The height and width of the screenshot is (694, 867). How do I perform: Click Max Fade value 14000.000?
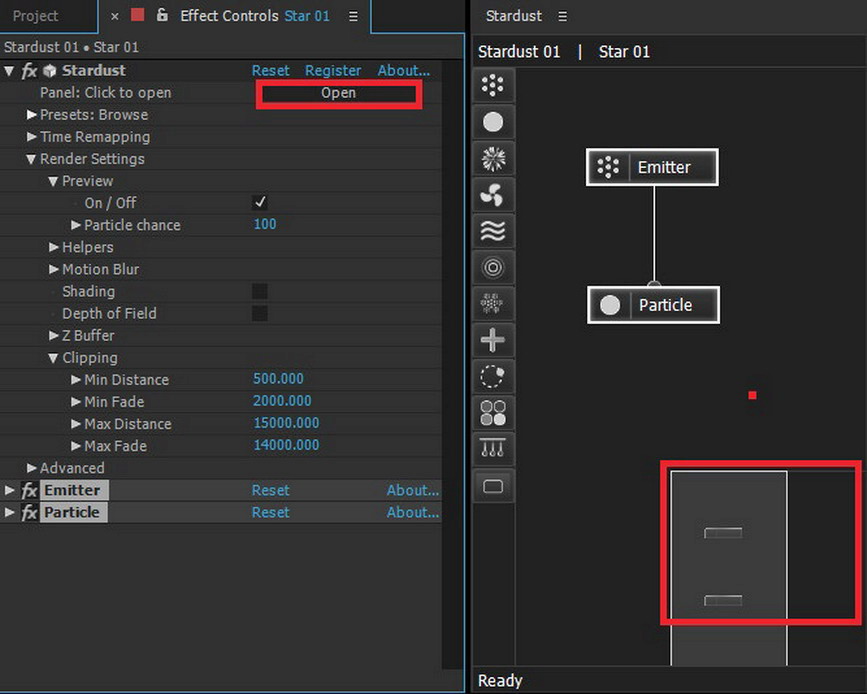pyautogui.click(x=286, y=445)
